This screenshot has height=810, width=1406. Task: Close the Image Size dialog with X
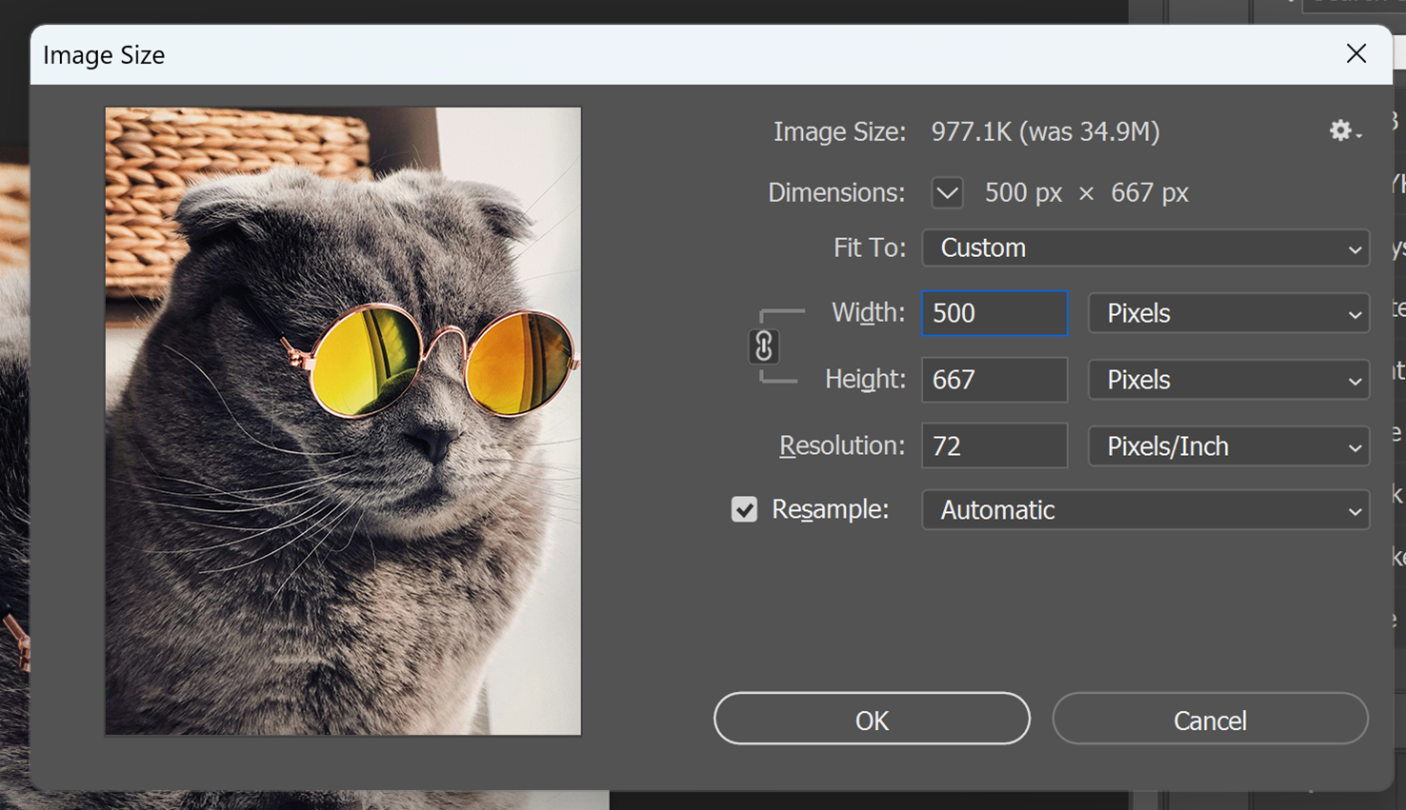click(1356, 53)
